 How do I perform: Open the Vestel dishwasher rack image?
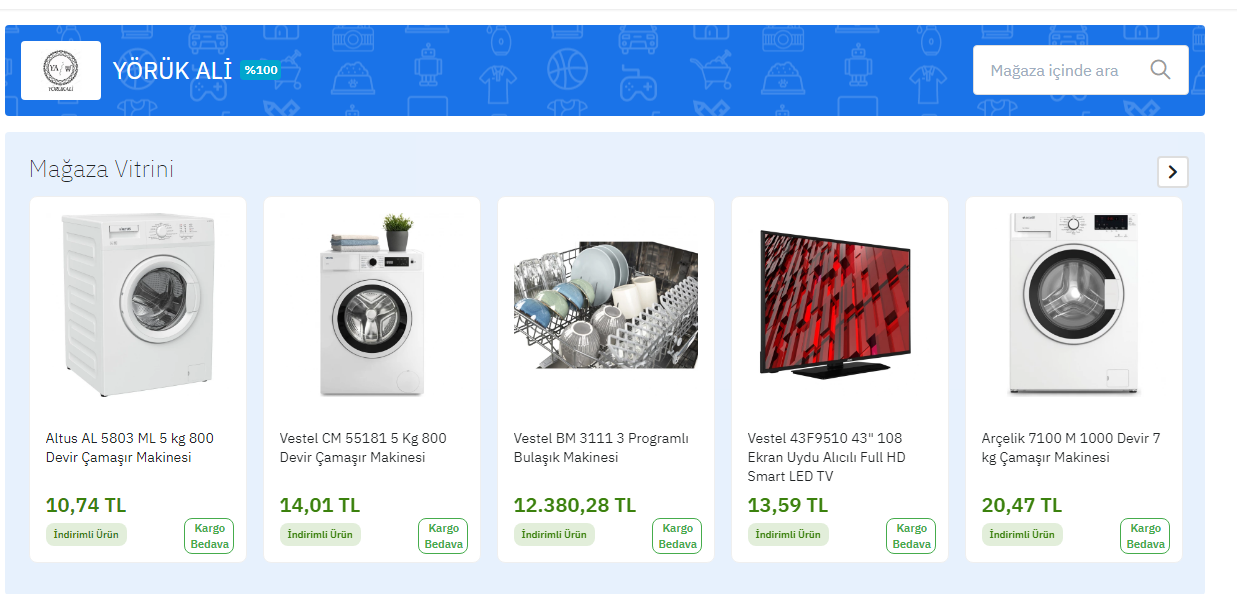(606, 304)
